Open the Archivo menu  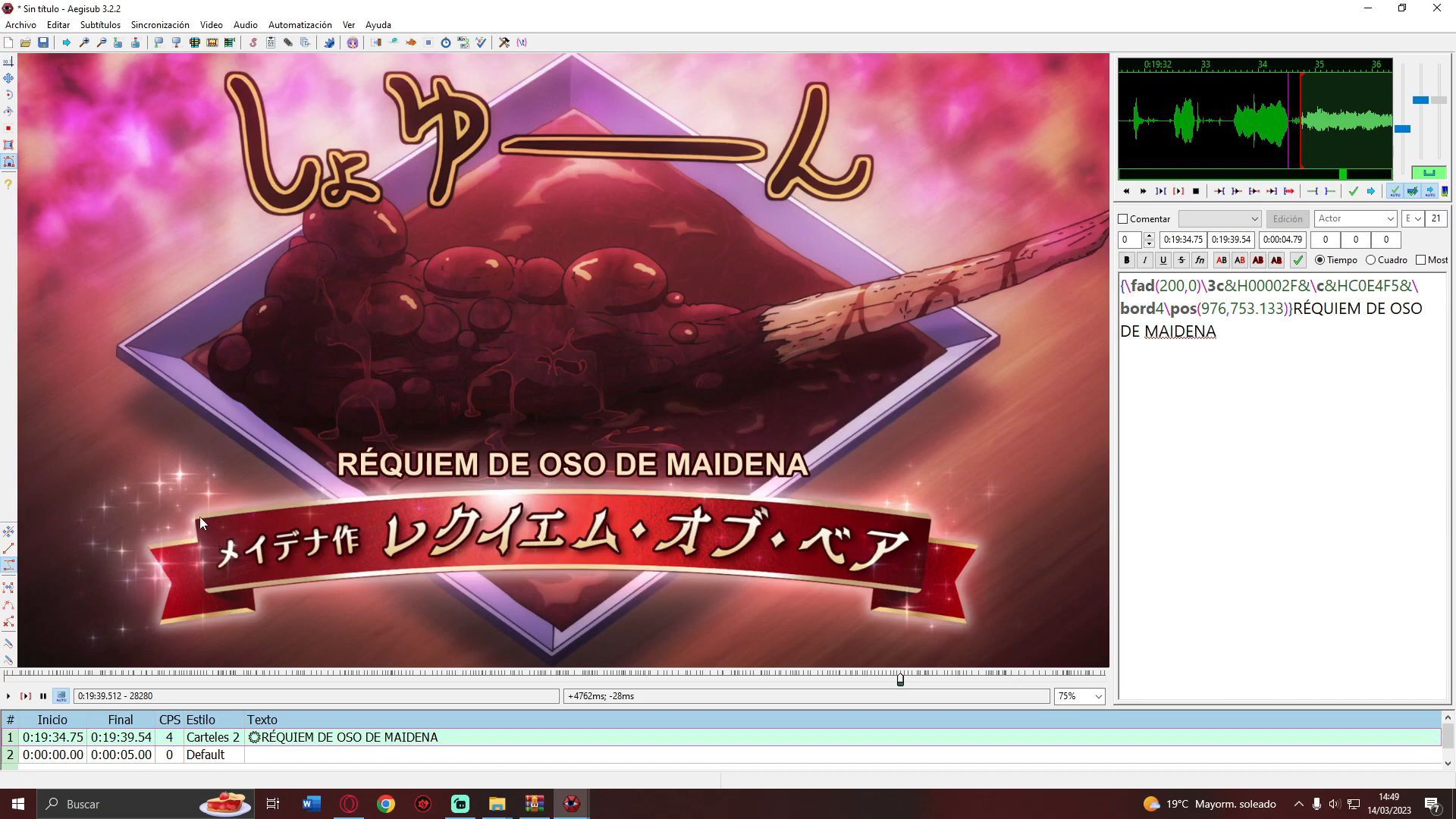(x=20, y=25)
